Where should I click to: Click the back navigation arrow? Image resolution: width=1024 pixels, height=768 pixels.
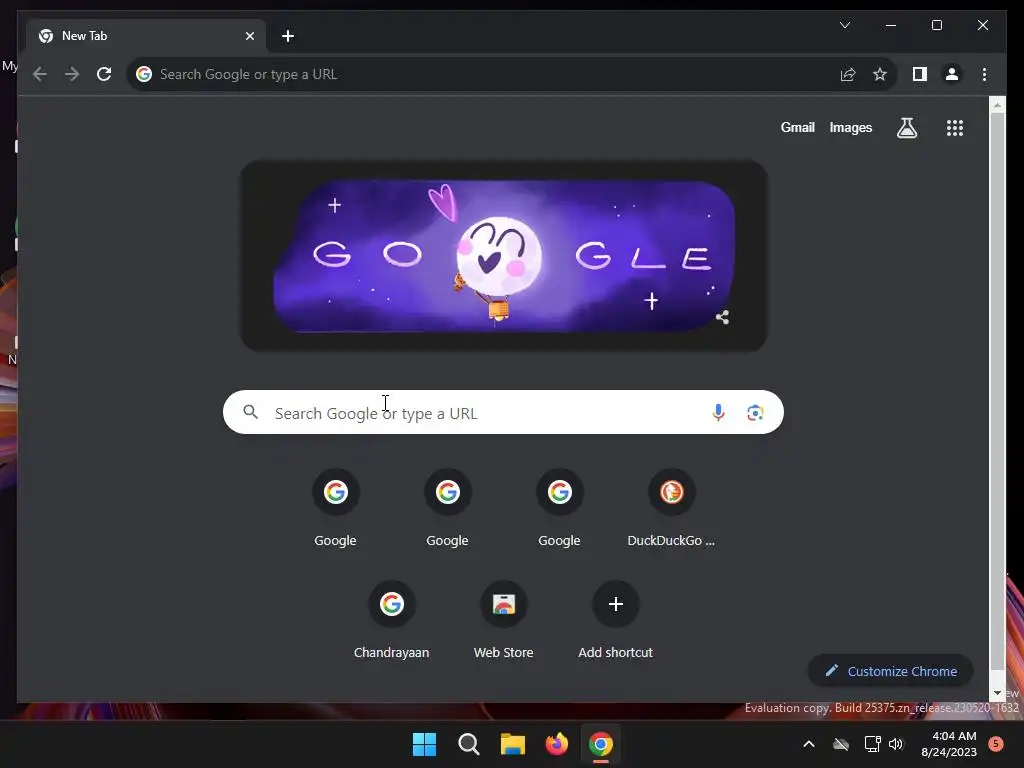click(40, 74)
